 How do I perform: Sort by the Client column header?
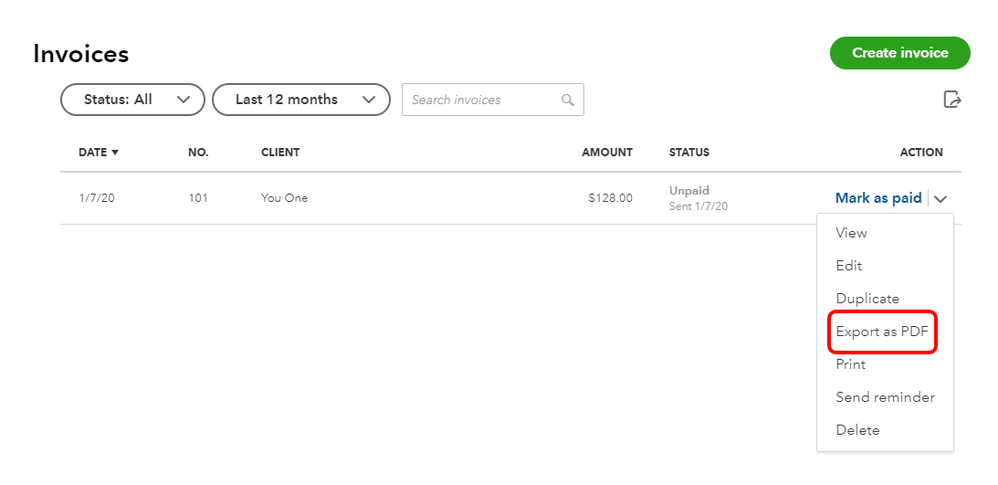pos(280,153)
